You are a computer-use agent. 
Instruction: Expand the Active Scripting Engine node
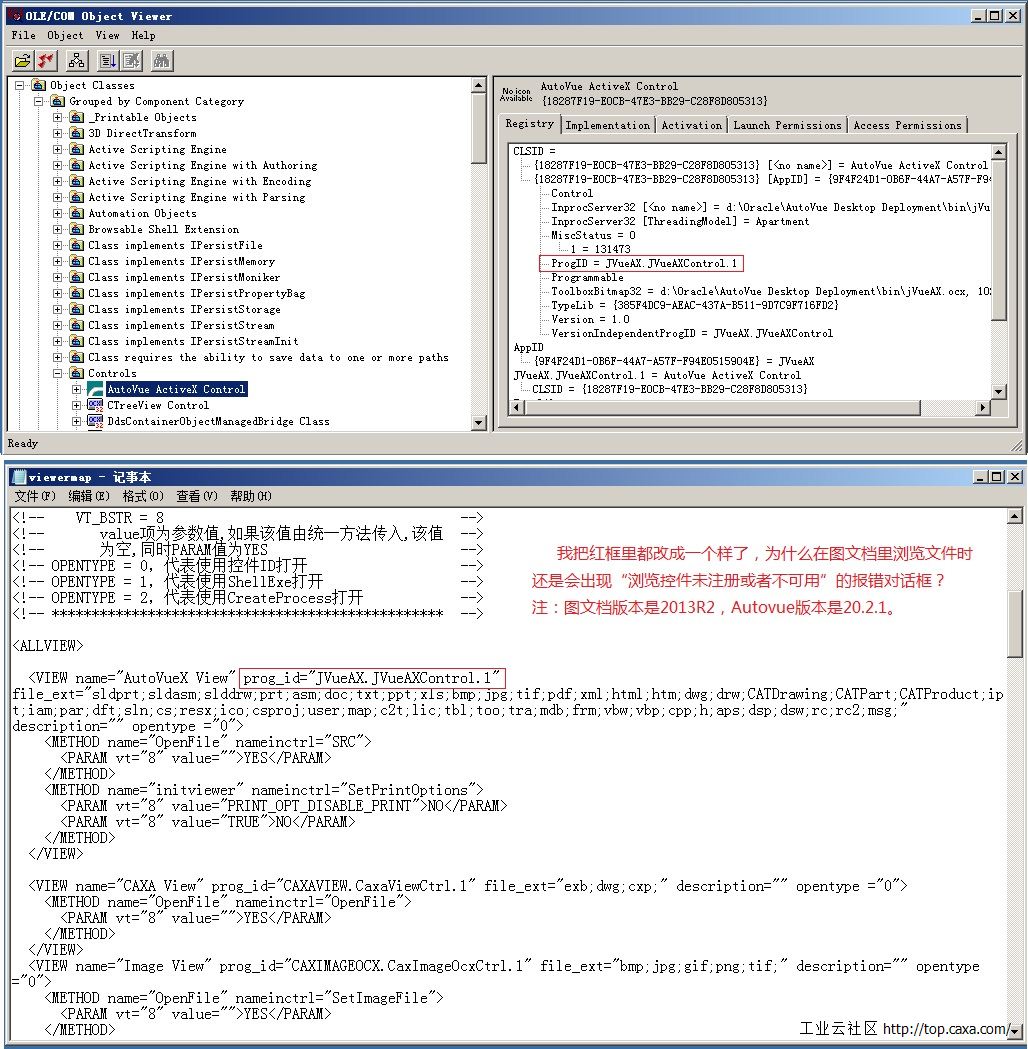[x=58, y=149]
